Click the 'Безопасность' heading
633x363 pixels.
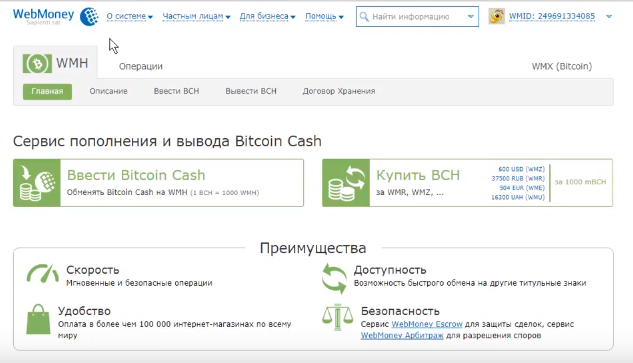click(400, 311)
